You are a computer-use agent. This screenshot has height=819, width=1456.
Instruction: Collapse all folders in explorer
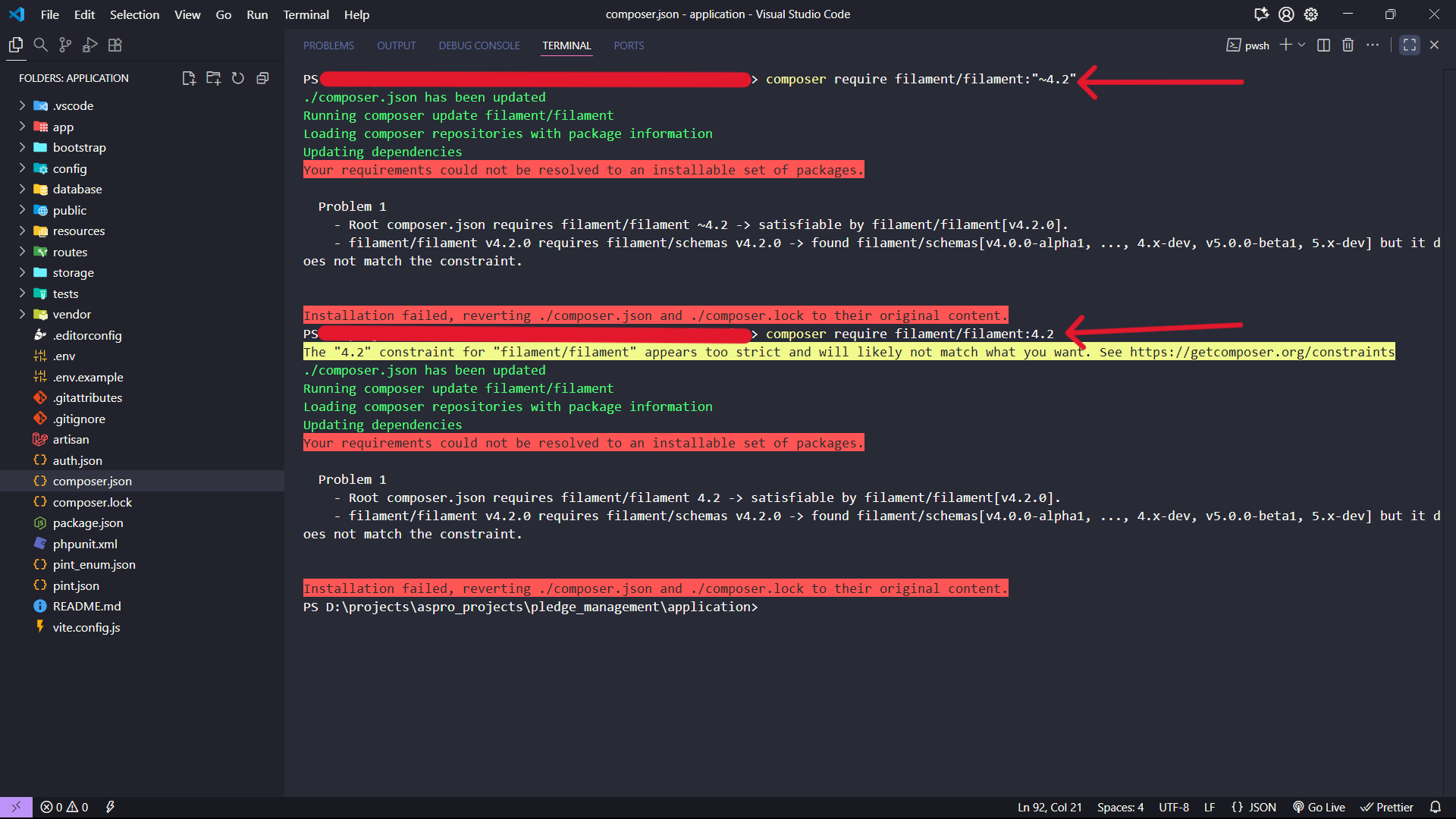(x=262, y=78)
